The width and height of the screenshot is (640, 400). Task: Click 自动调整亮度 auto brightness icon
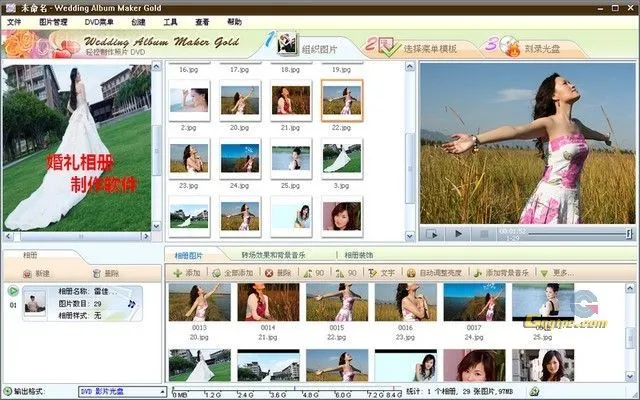pyautogui.click(x=411, y=273)
